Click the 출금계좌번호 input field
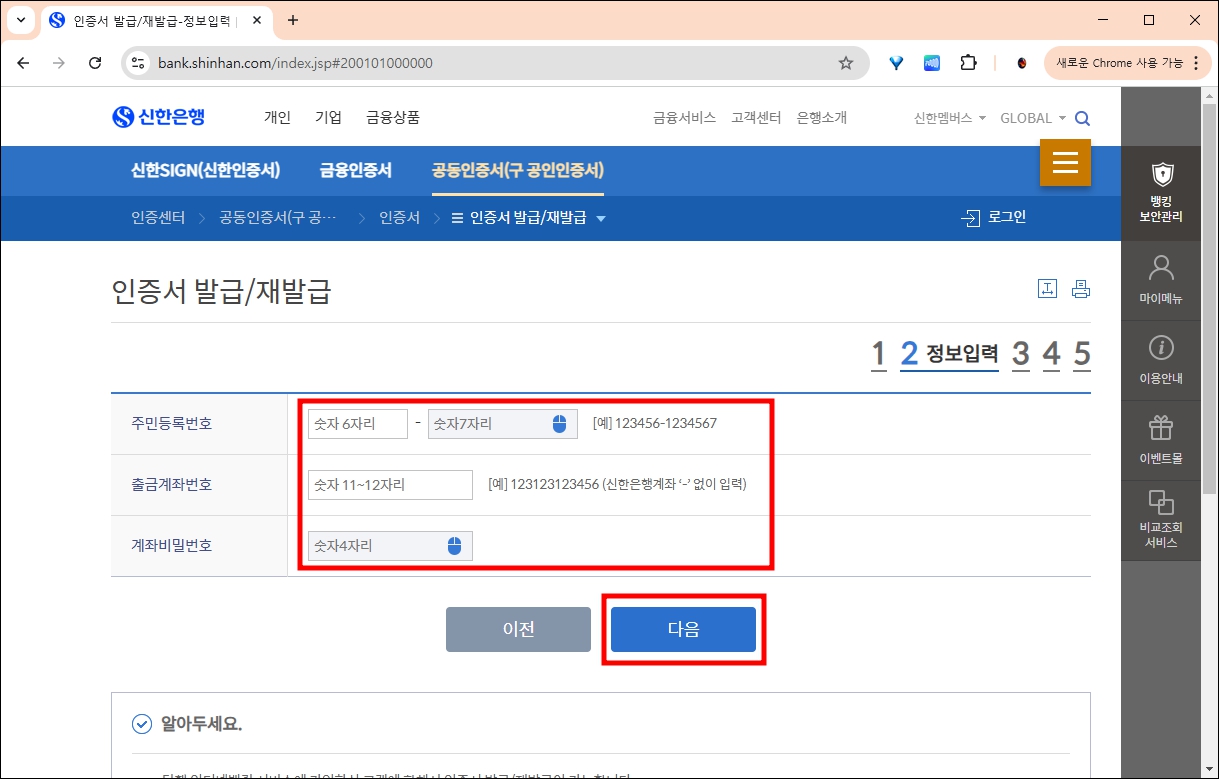The width and height of the screenshot is (1219, 779). click(389, 484)
